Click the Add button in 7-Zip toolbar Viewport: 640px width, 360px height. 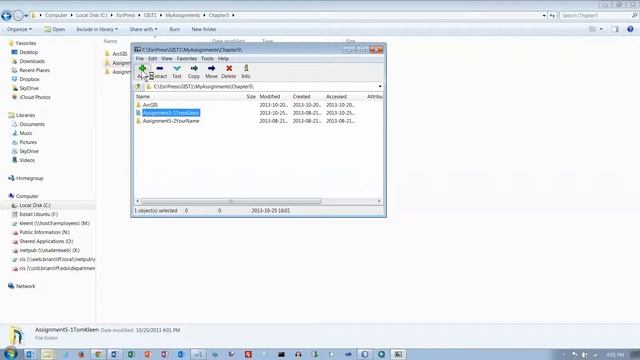(142, 71)
